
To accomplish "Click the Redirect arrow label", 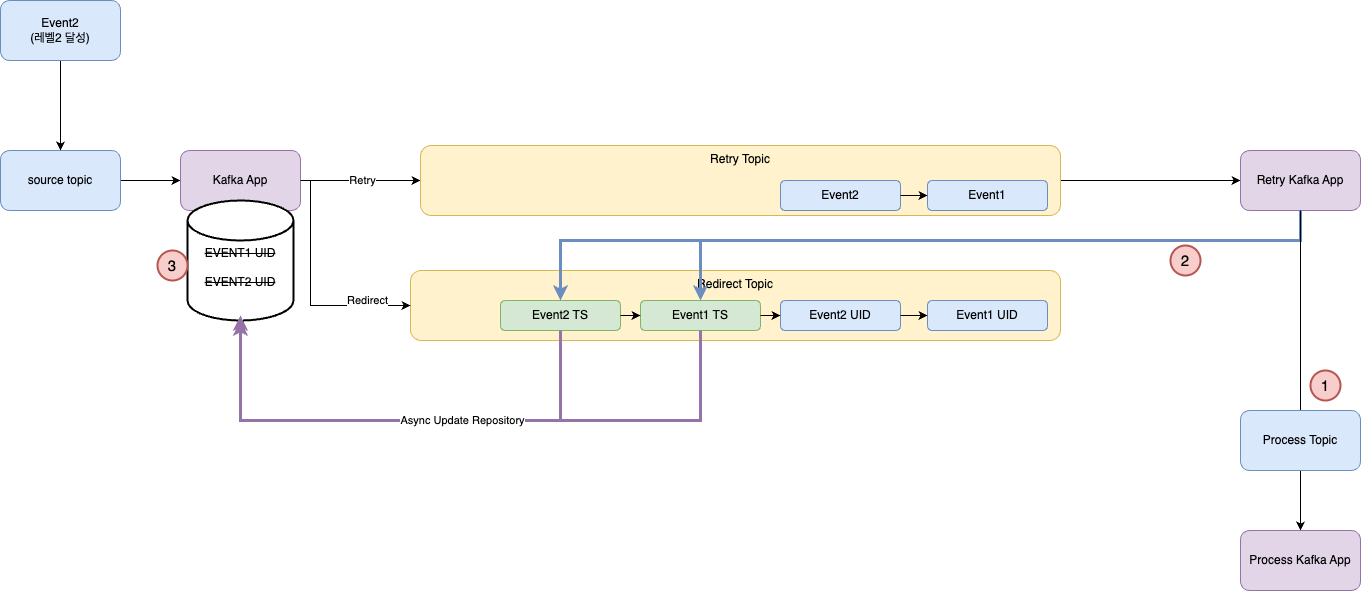I will pyautogui.click(x=367, y=300).
